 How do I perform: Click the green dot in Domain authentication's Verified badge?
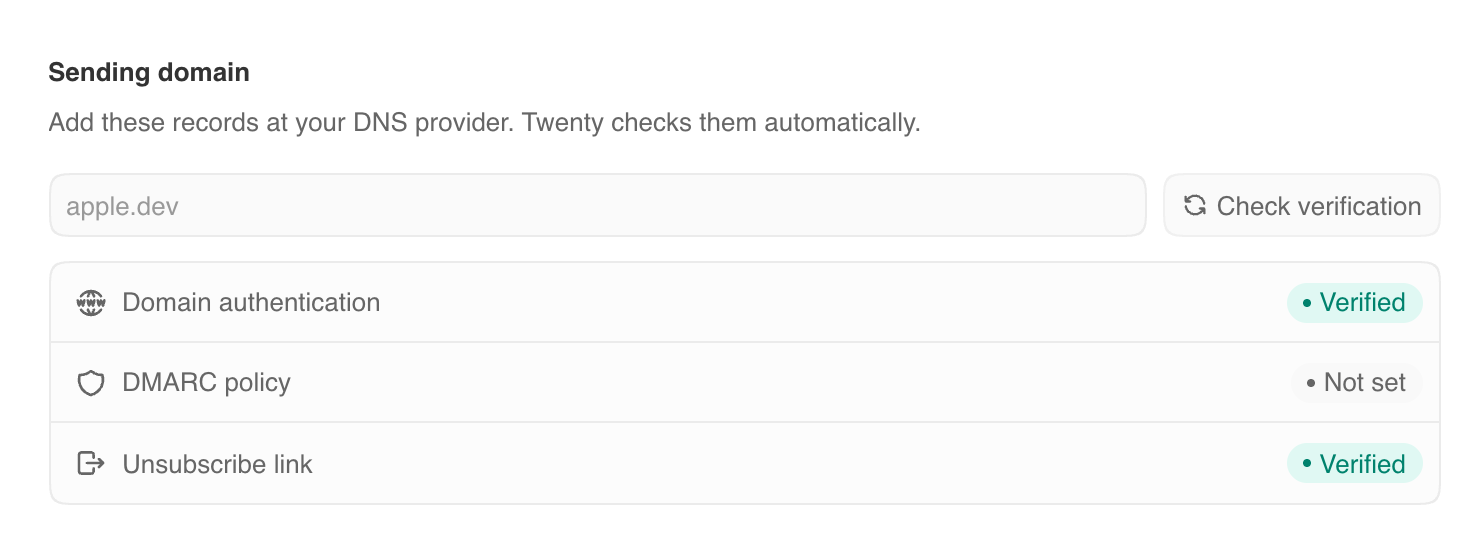(1306, 303)
